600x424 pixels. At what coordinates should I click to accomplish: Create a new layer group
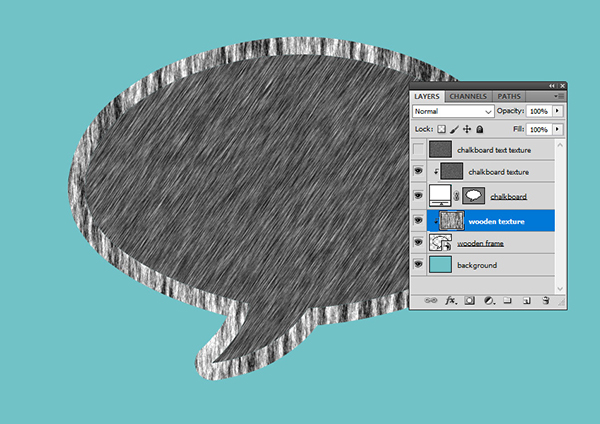pyautogui.click(x=507, y=299)
